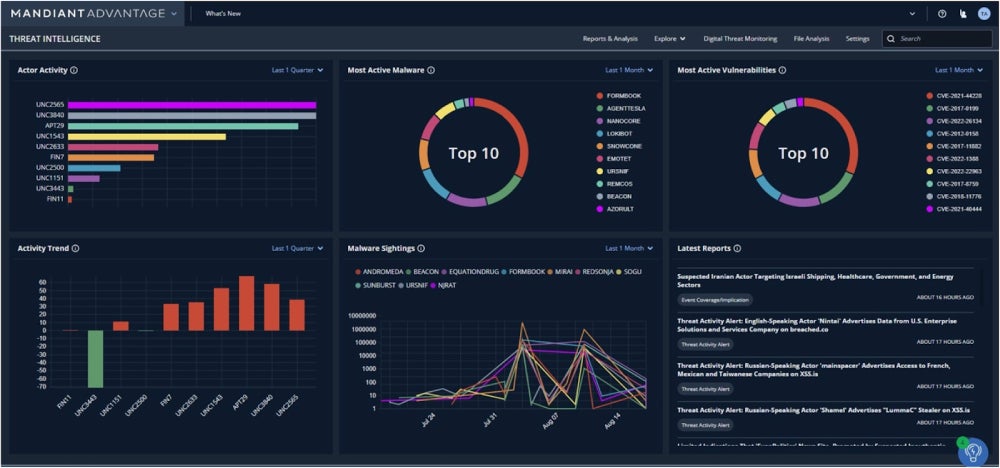Open Mandiant Advantage product switcher dropdown
This screenshot has height=468, width=1000.
[174, 14]
